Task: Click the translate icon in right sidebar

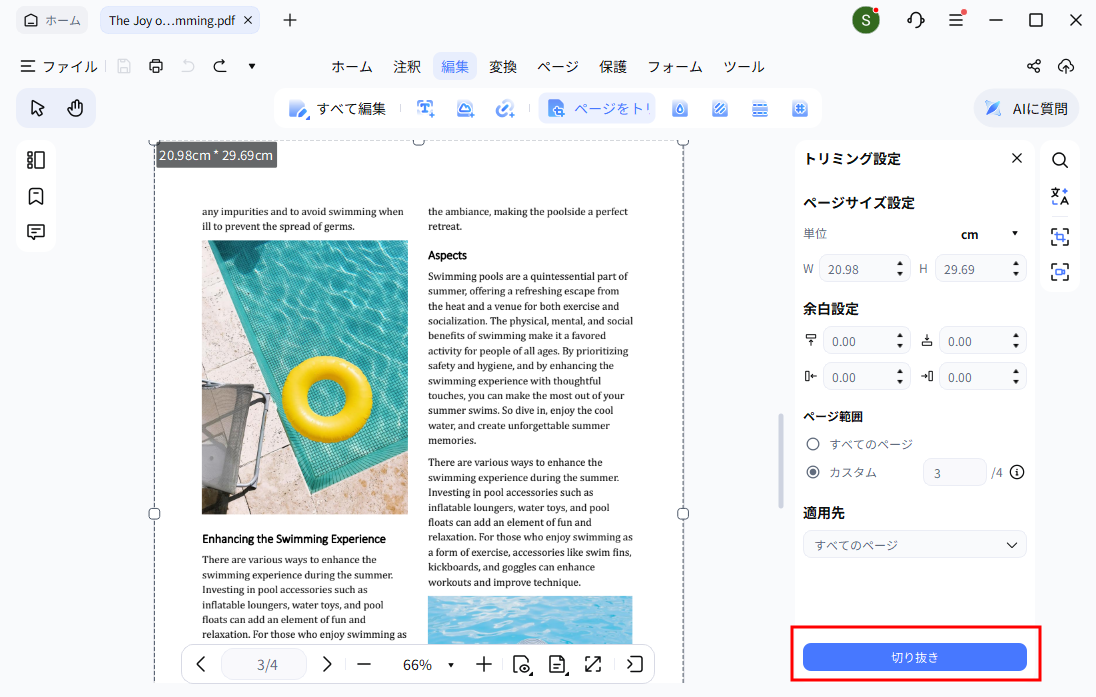Action: click(x=1060, y=196)
